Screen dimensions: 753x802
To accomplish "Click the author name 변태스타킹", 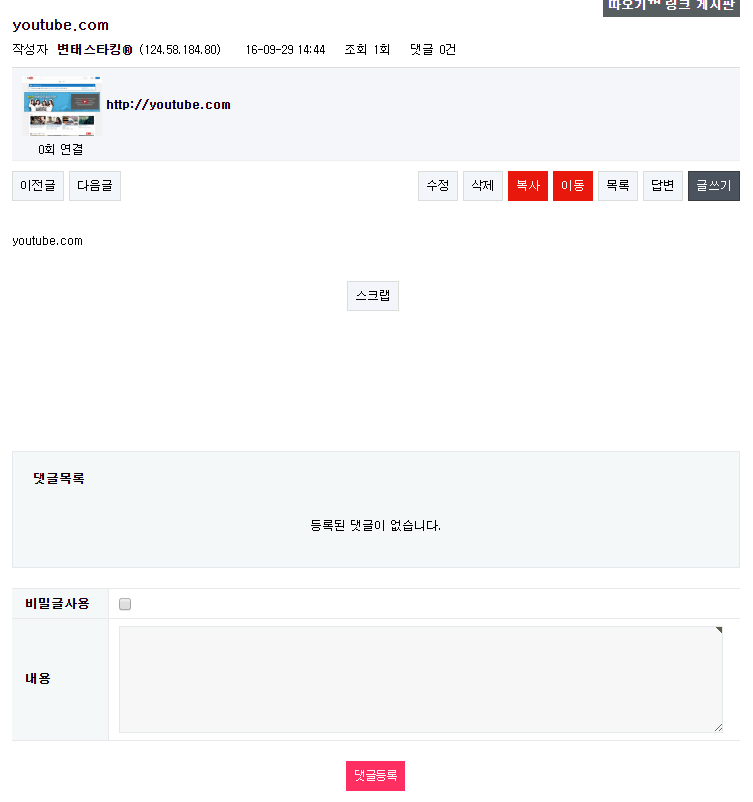I will 95,50.
